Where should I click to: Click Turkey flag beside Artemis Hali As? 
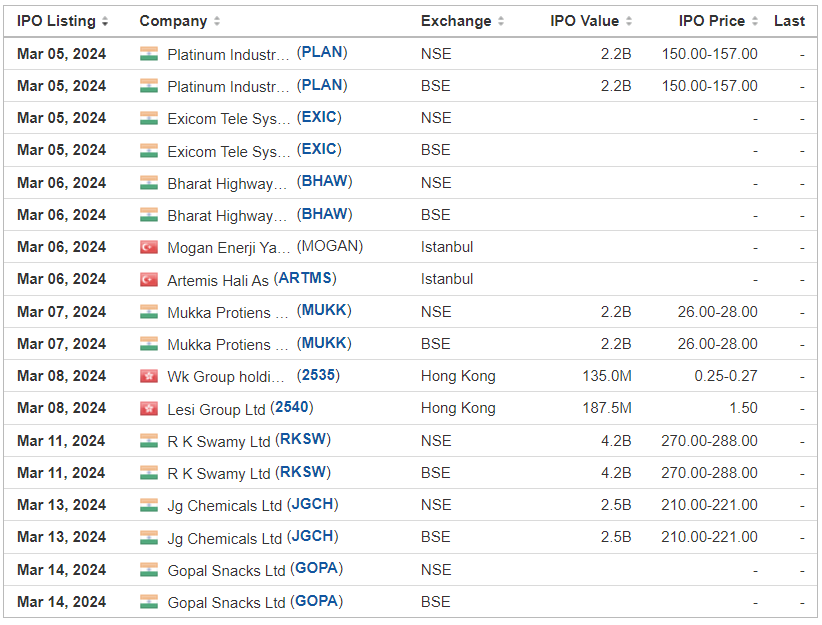[x=149, y=279]
